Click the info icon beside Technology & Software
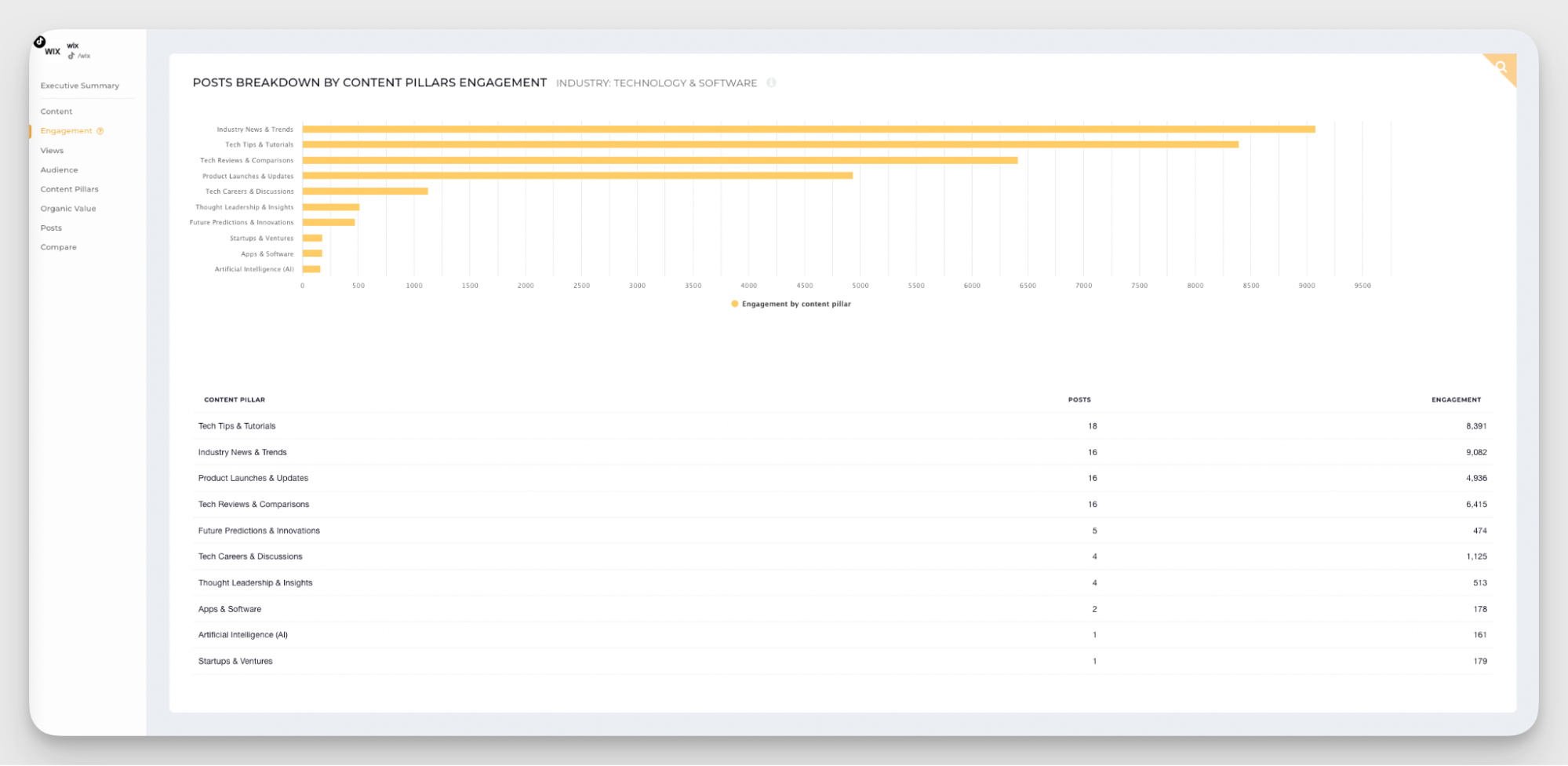1568x766 pixels. point(772,82)
